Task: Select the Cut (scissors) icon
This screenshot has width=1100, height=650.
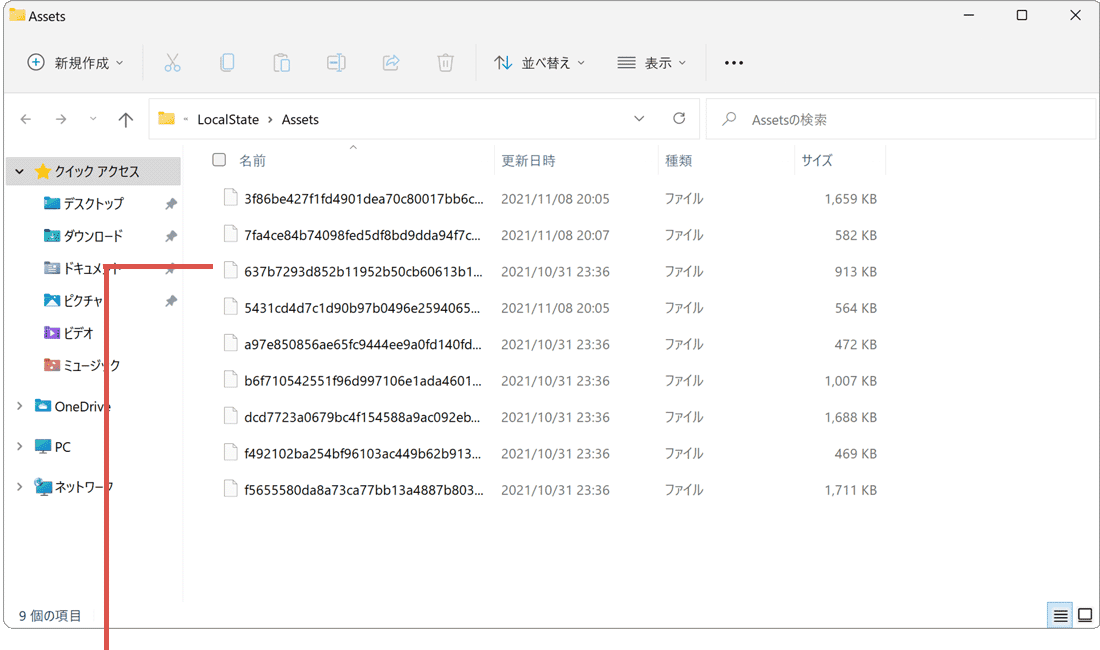Action: (x=173, y=62)
